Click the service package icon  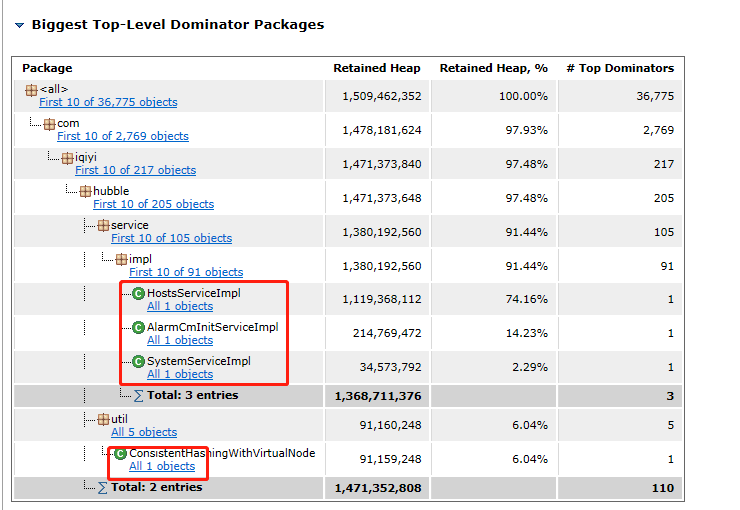coord(103,226)
